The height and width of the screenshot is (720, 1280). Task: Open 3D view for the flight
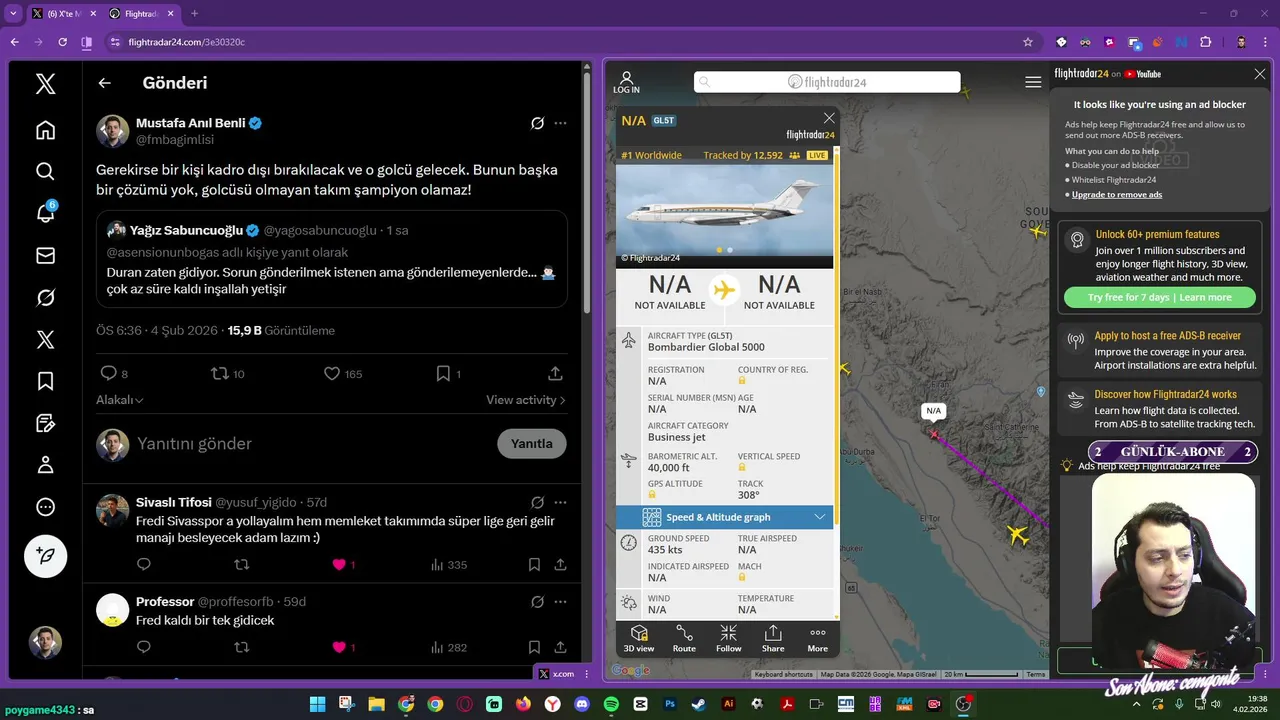click(639, 639)
